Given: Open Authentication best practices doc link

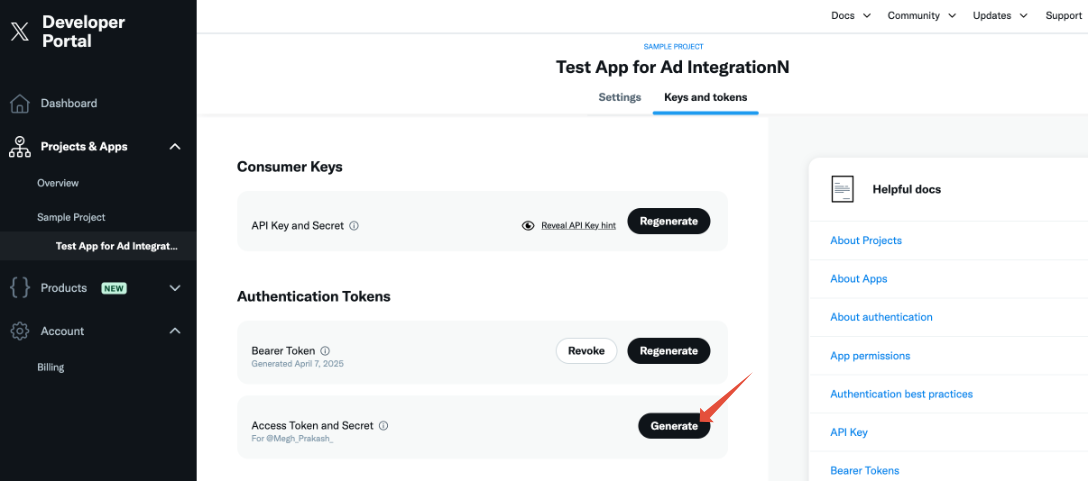Looking at the screenshot, I should (901, 394).
